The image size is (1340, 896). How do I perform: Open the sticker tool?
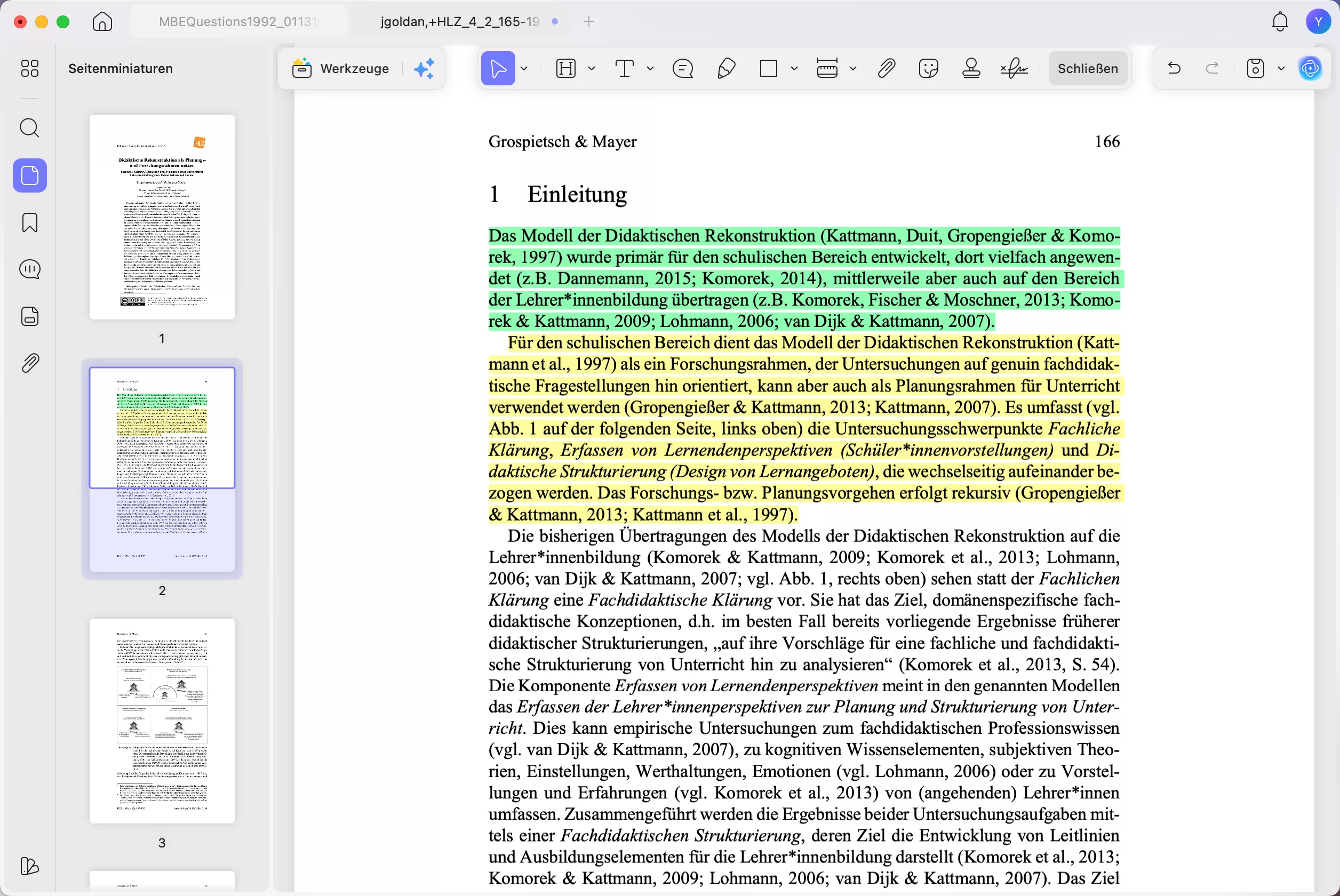(x=928, y=69)
